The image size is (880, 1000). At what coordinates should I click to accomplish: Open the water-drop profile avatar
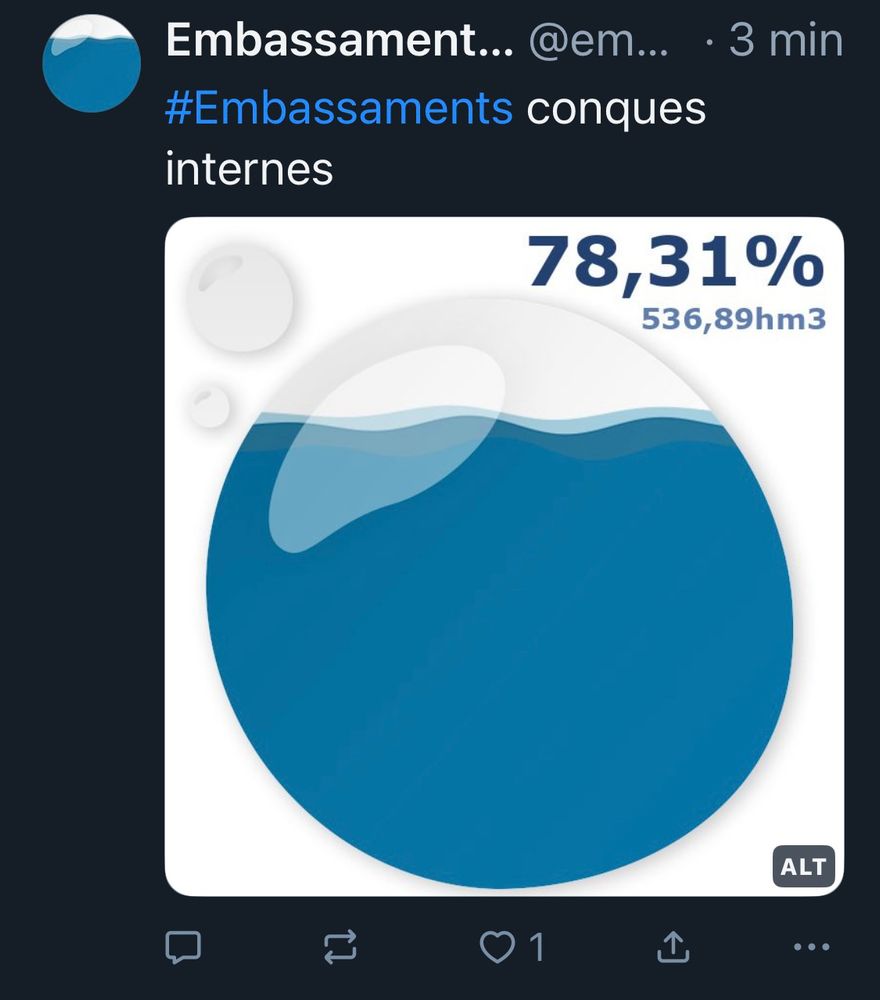(91, 63)
